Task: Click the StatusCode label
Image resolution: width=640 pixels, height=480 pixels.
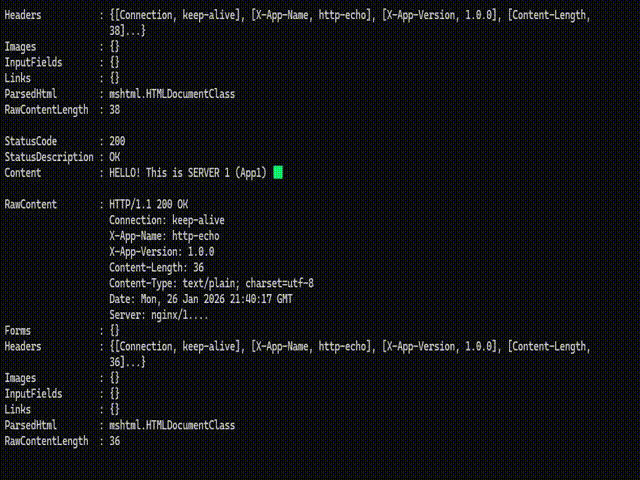Action: coord(31,141)
